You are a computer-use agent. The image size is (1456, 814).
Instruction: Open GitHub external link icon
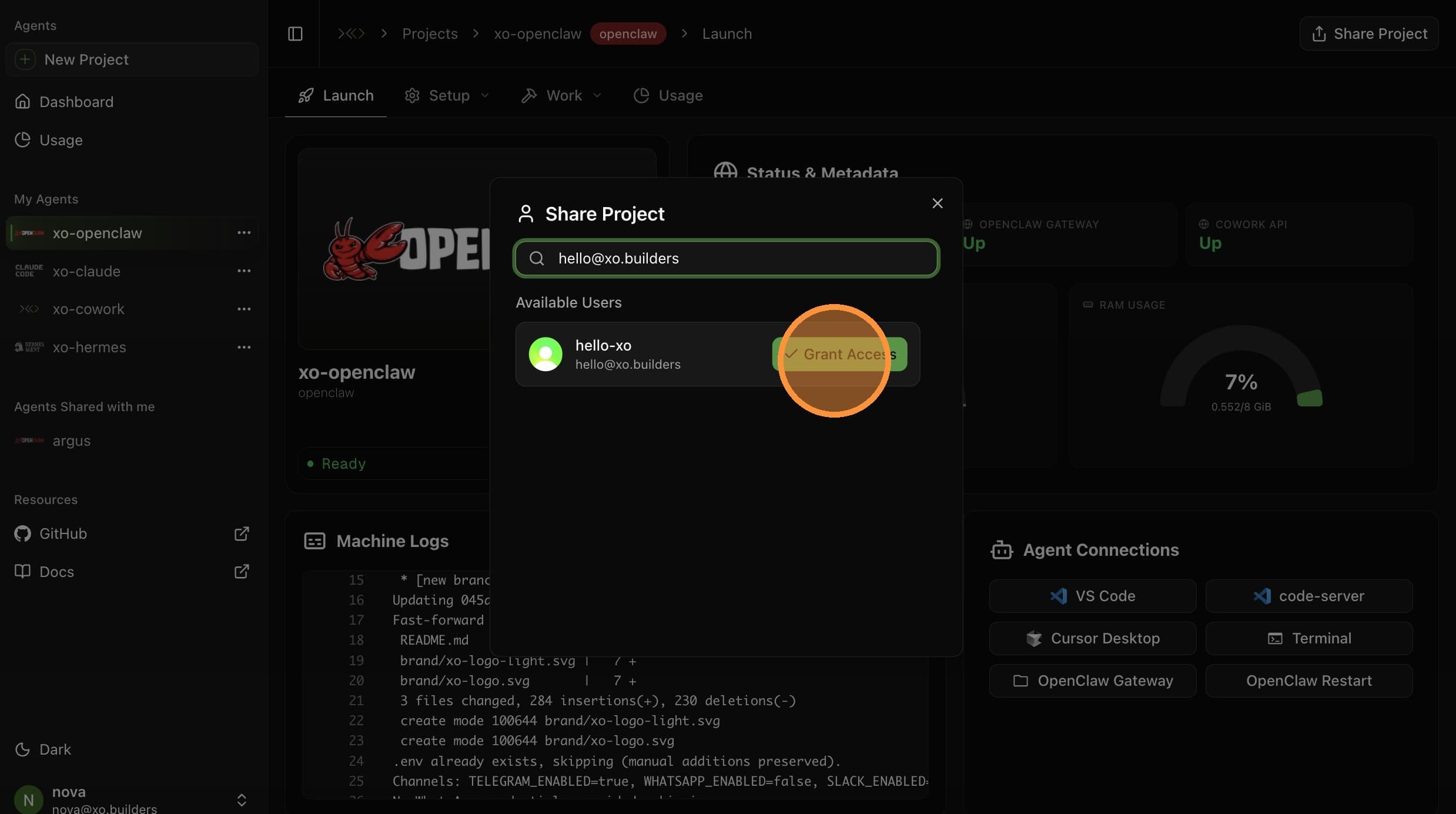(x=242, y=533)
